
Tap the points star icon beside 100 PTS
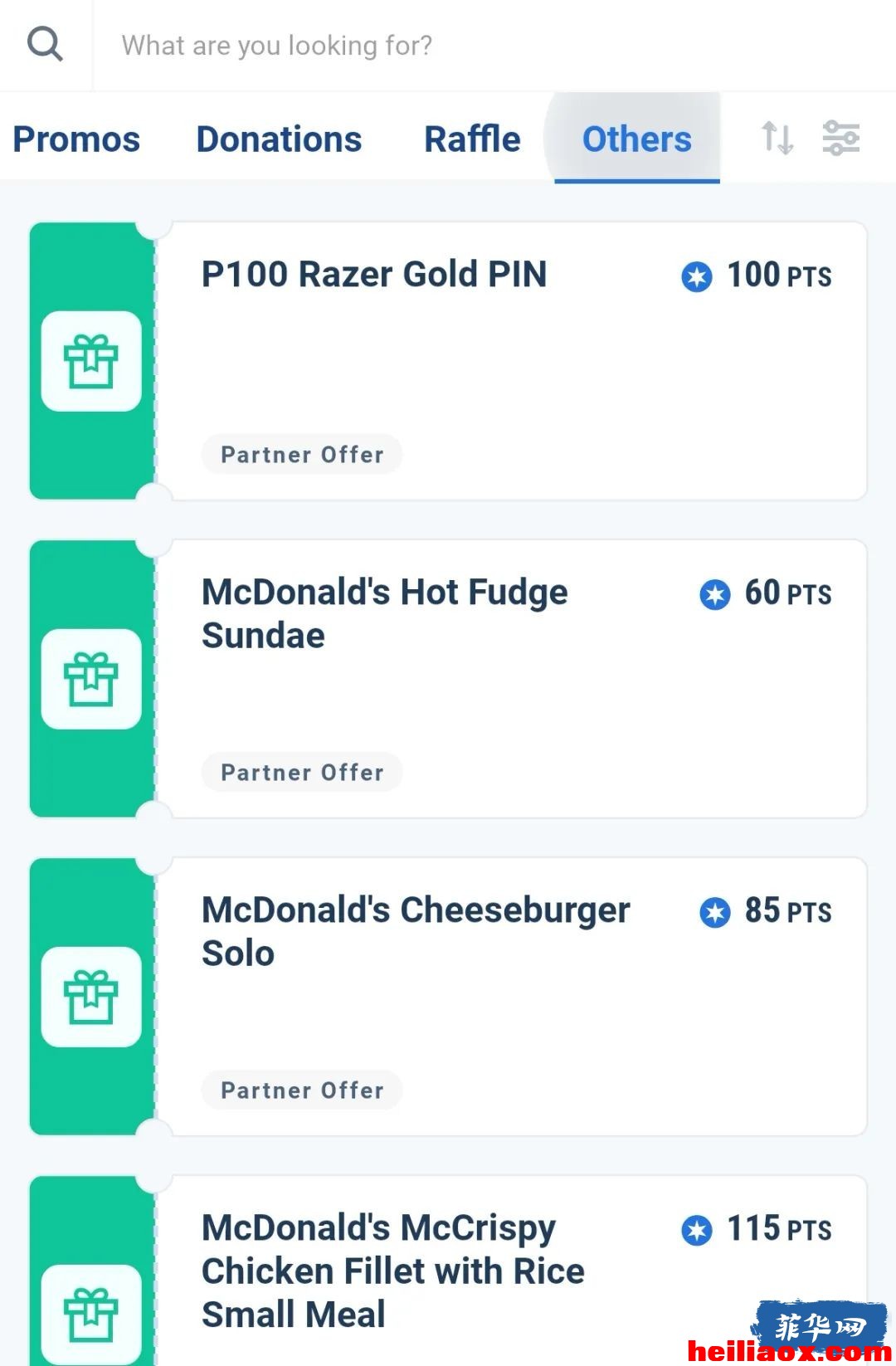coord(697,276)
